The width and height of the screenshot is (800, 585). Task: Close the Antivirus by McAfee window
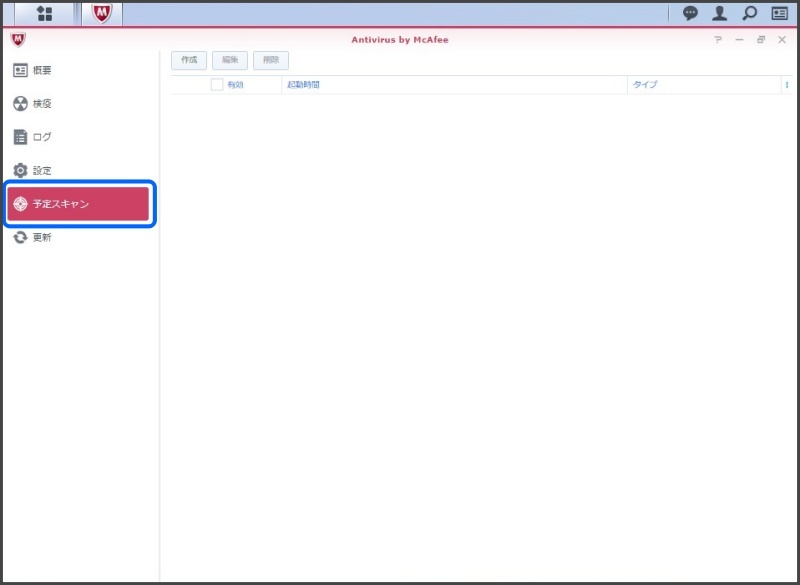[782, 40]
